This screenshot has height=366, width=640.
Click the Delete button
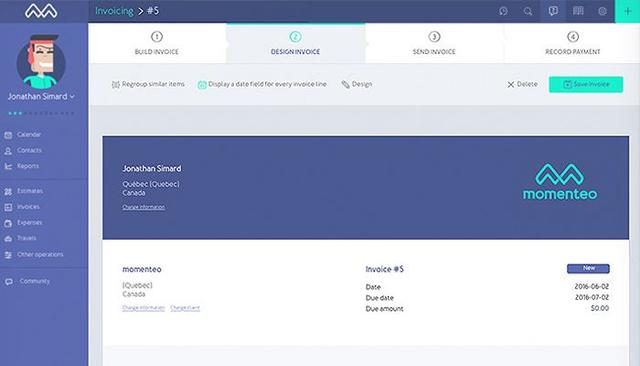[522, 84]
